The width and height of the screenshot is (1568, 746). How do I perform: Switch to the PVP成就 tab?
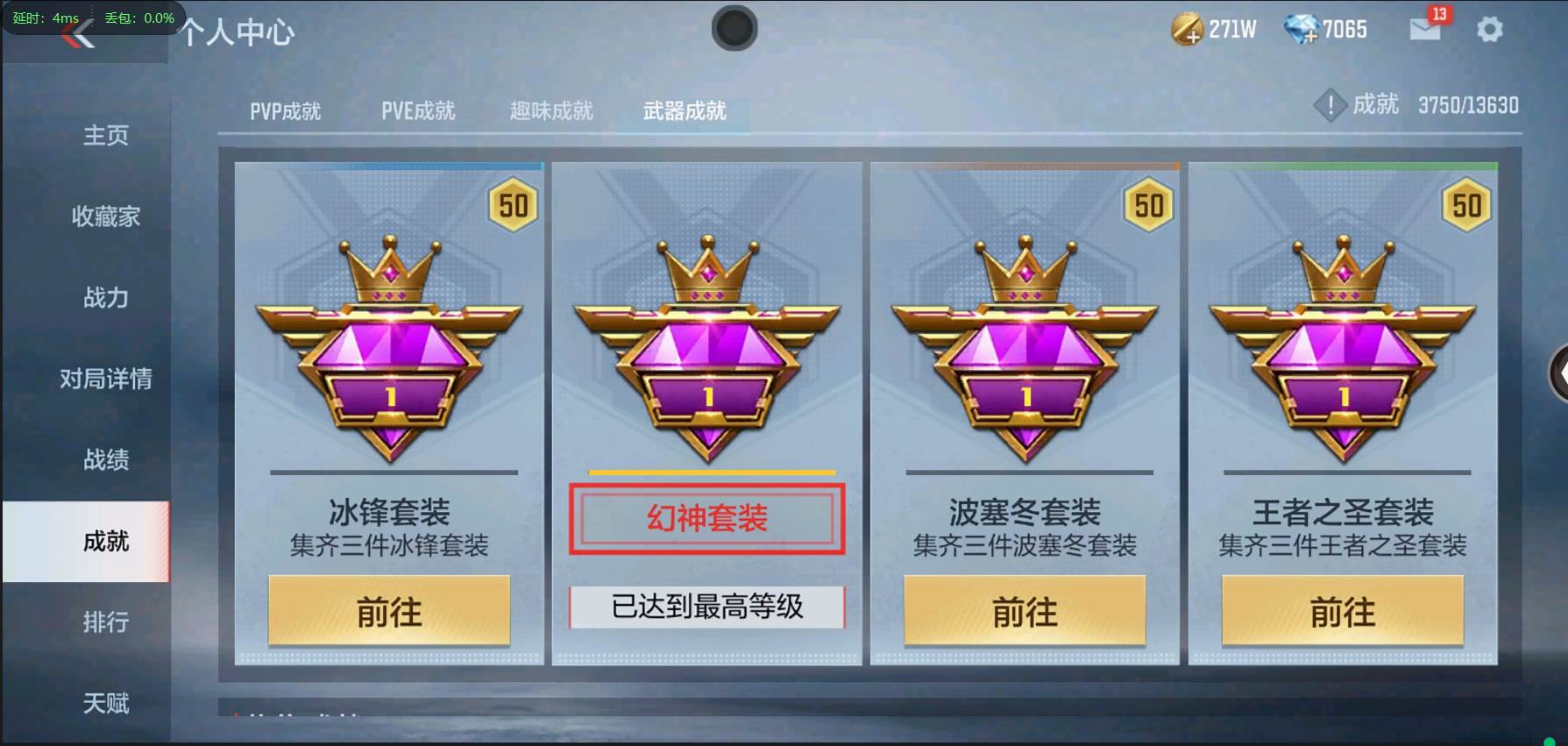[285, 111]
